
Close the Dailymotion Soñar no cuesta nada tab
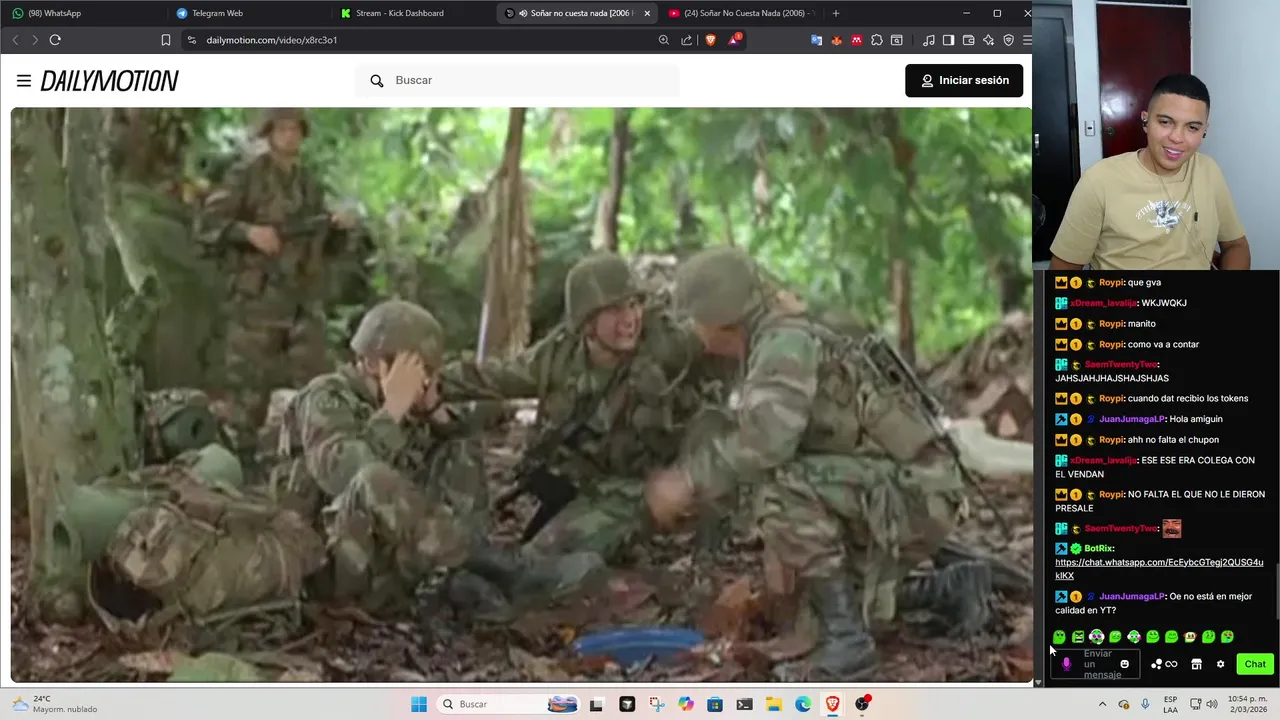click(x=647, y=13)
